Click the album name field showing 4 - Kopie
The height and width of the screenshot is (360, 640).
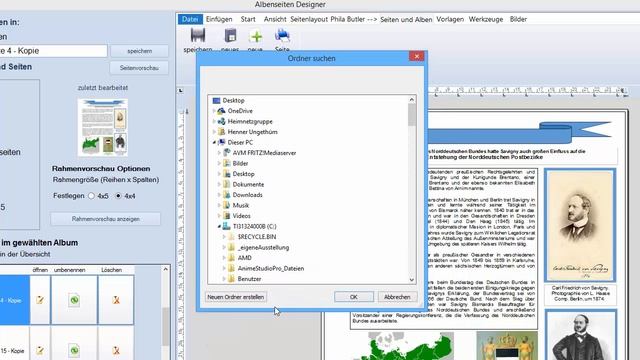coord(53,51)
